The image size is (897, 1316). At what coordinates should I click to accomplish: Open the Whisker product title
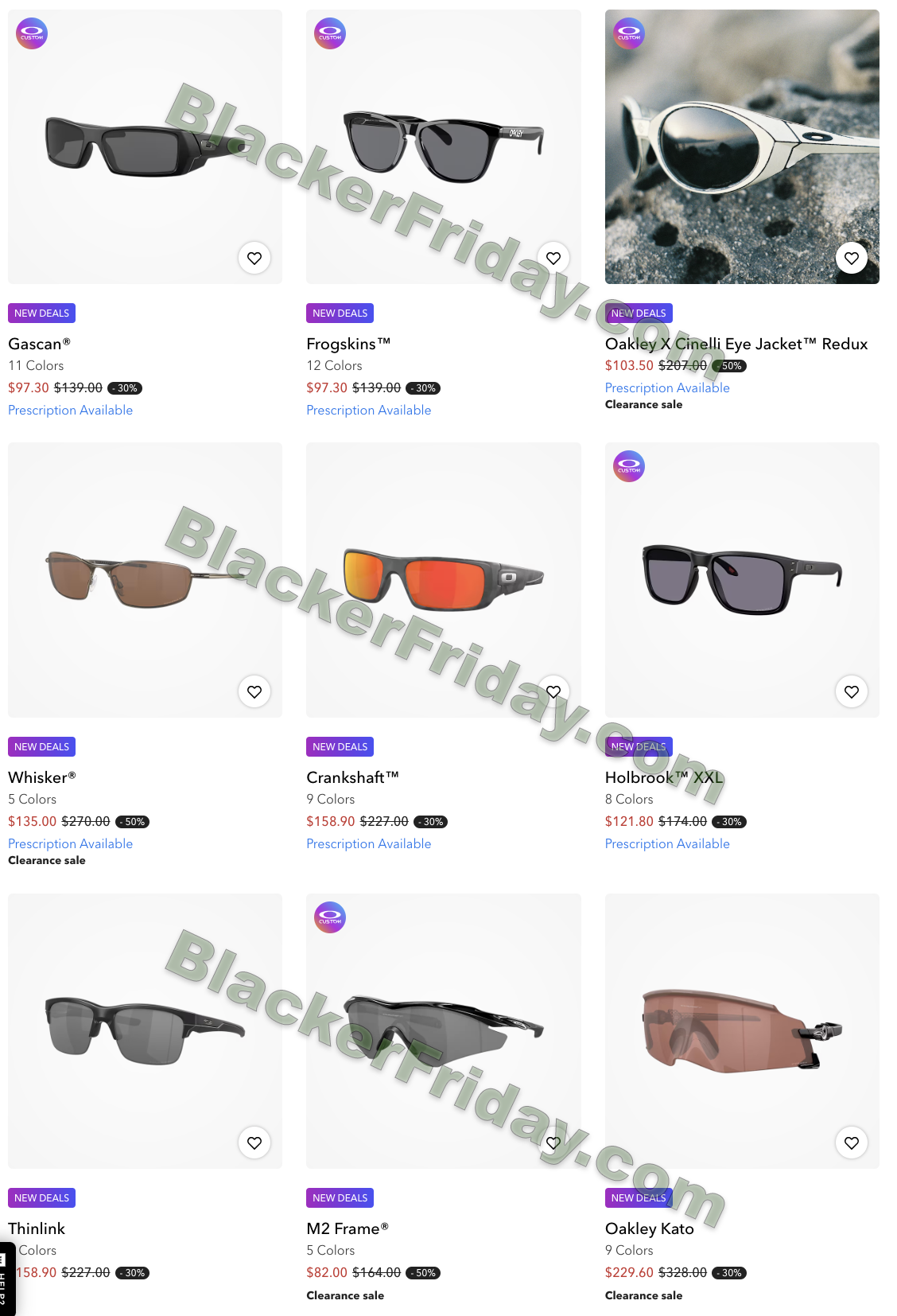[42, 777]
